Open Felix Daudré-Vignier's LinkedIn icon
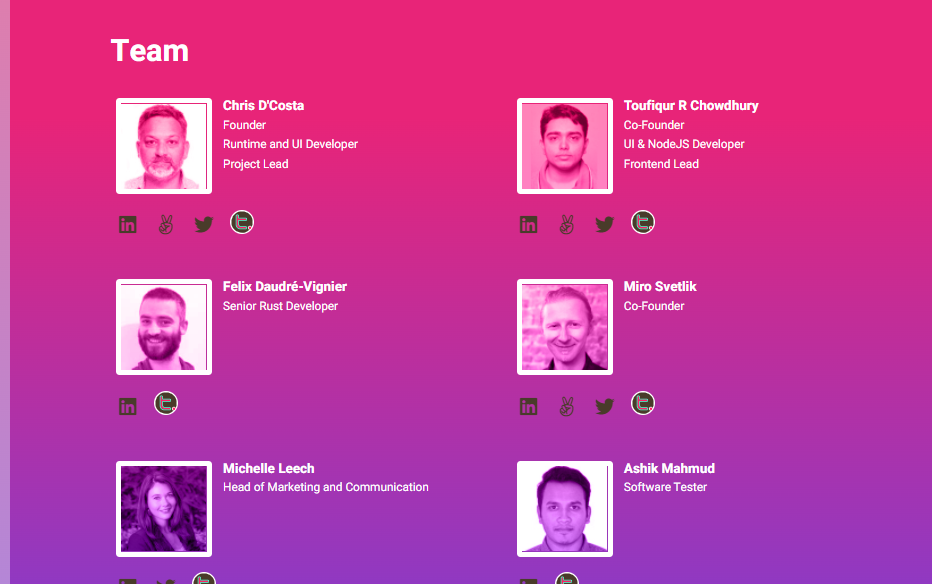 coord(128,406)
